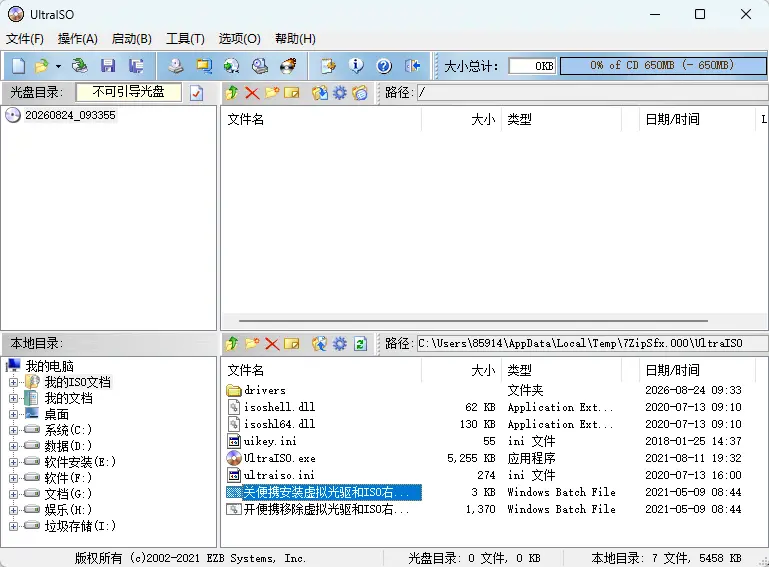This screenshot has height=567, width=769.
Task: Expand the 软件(F:) drive node
Action: (x=13, y=478)
